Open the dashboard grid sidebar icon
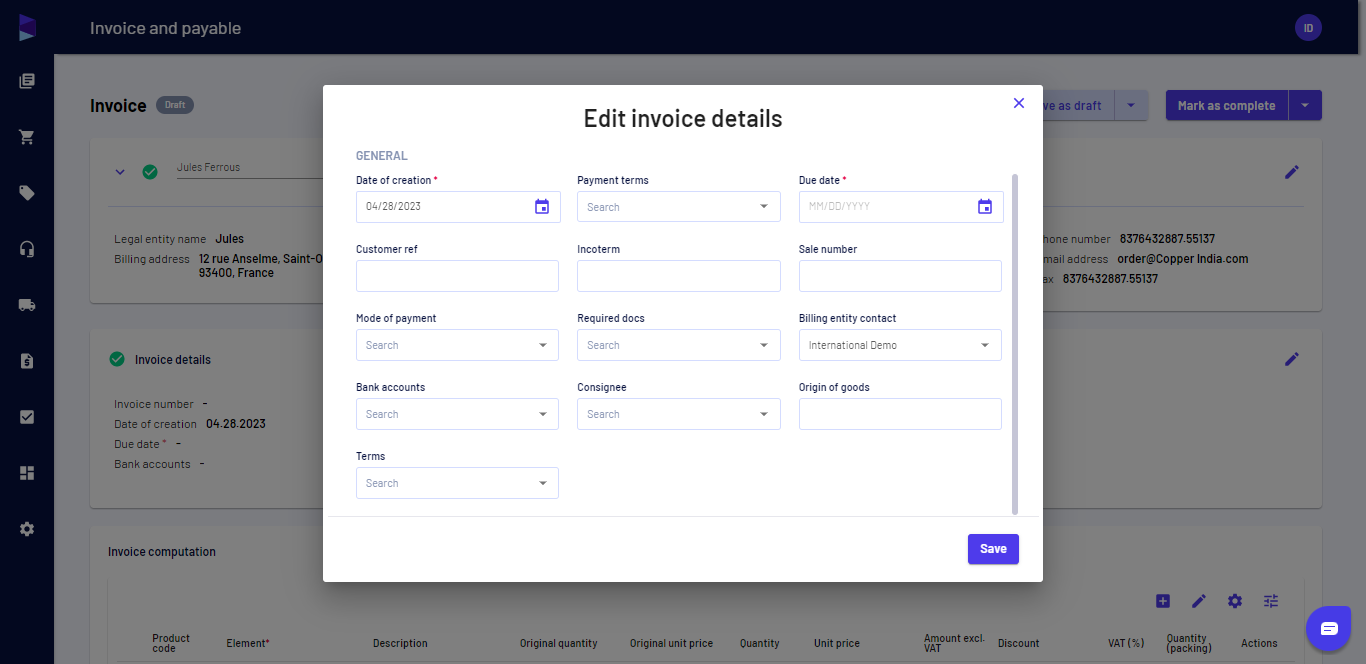Image resolution: width=1366 pixels, height=664 pixels. click(27, 473)
